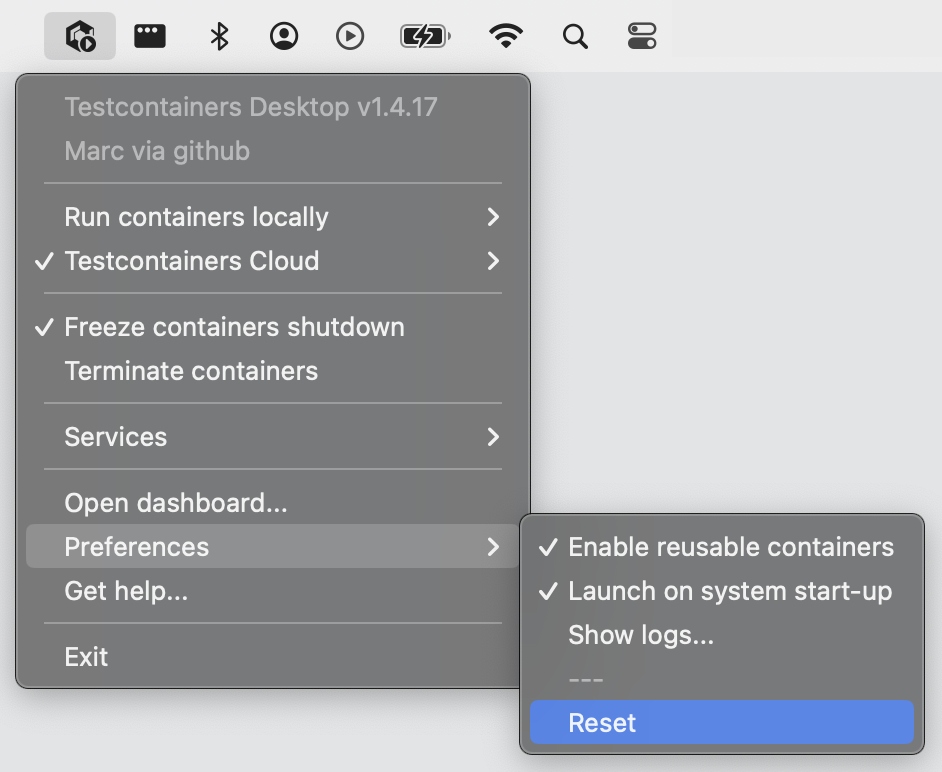
Task: Toggle Launch on system start-up
Action: pyautogui.click(x=730, y=591)
